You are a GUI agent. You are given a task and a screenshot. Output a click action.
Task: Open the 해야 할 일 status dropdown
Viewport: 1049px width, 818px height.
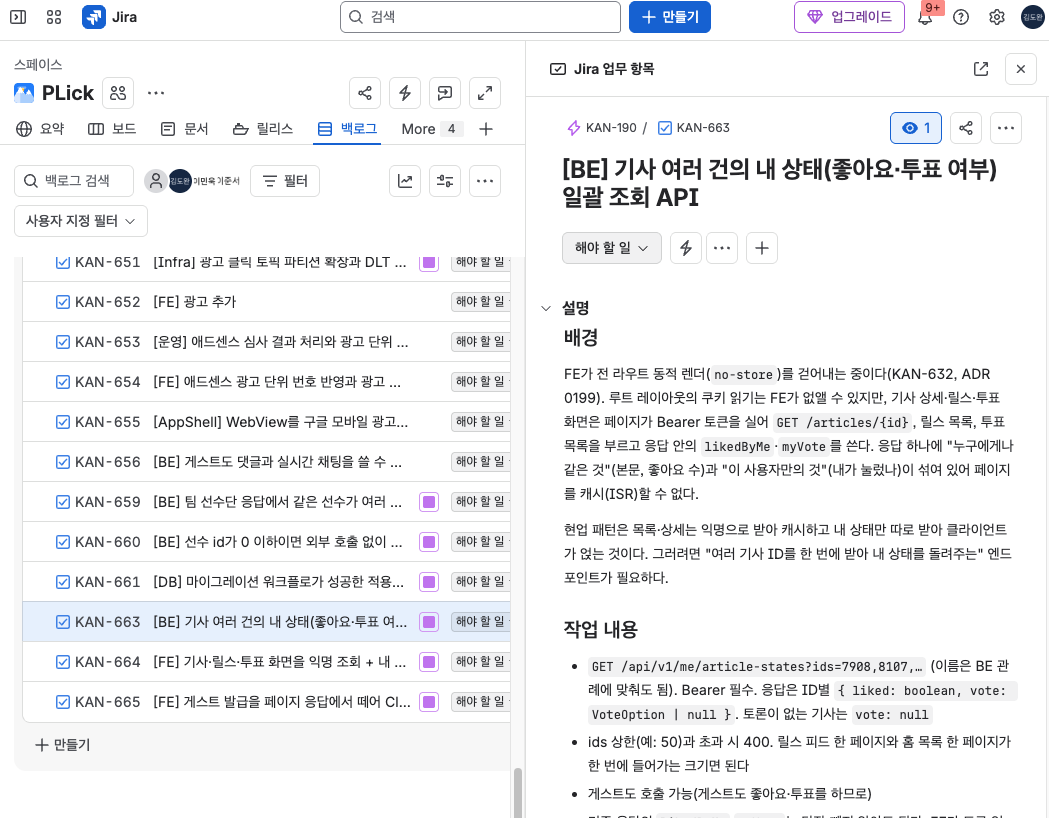(x=611, y=248)
